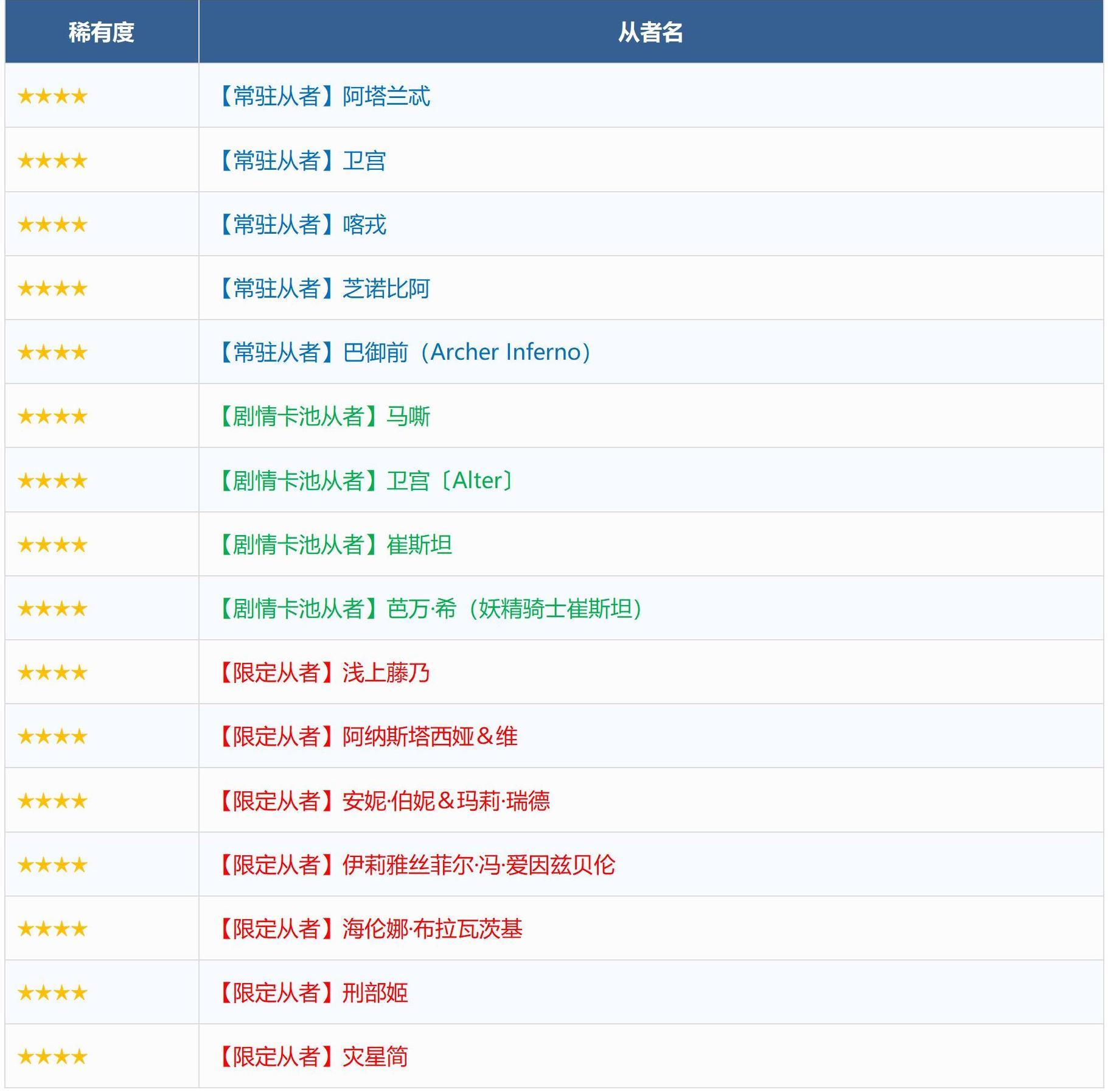
Task: Select 【限定从者】海伦娜·布拉瓦茨基 entry
Action: tap(370, 929)
